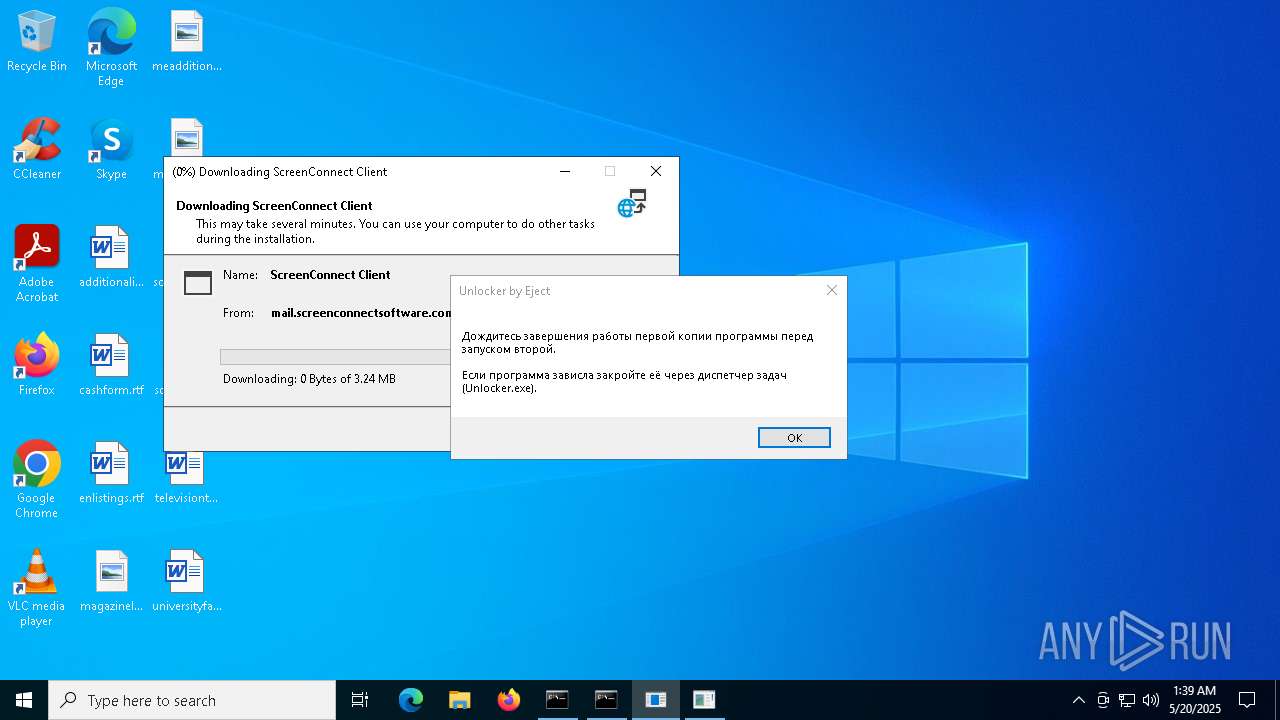Viewport: 1280px width, 720px height.
Task: Open network status tray icon
Action: click(1127, 700)
